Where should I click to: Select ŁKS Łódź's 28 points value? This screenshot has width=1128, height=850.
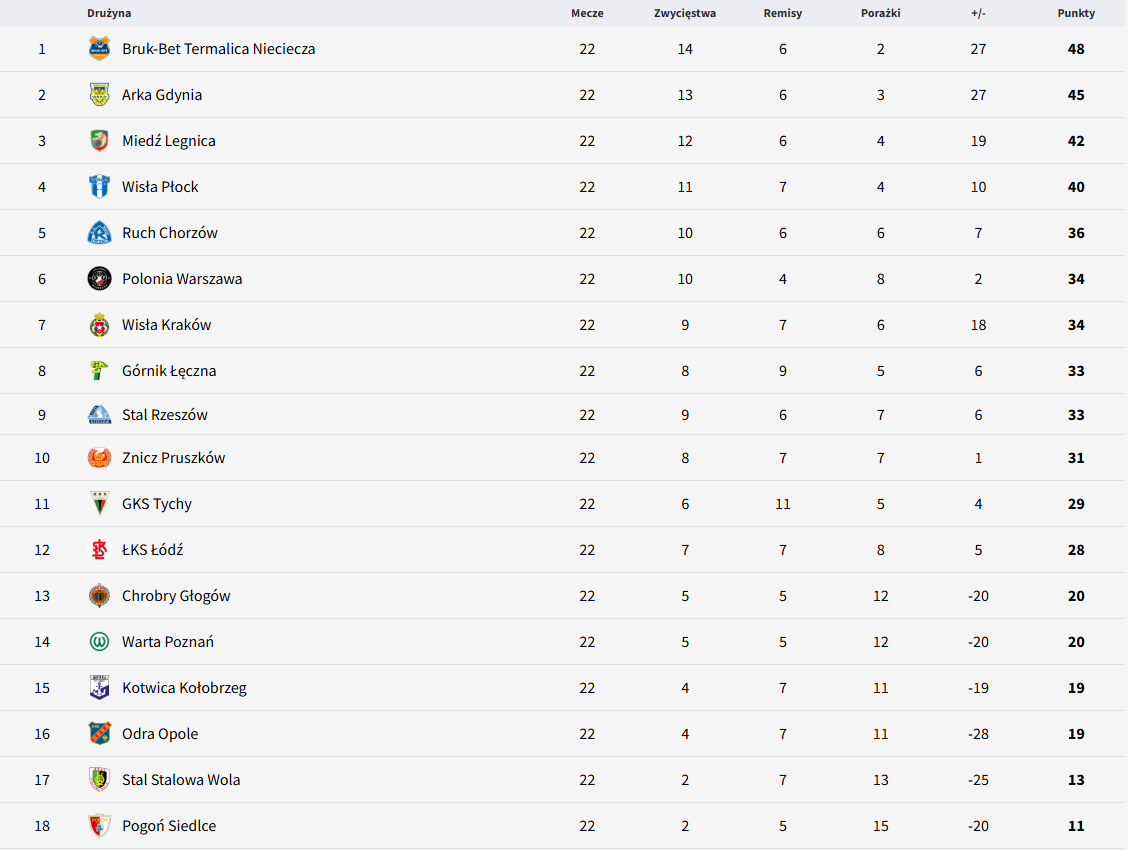pyautogui.click(x=1076, y=550)
